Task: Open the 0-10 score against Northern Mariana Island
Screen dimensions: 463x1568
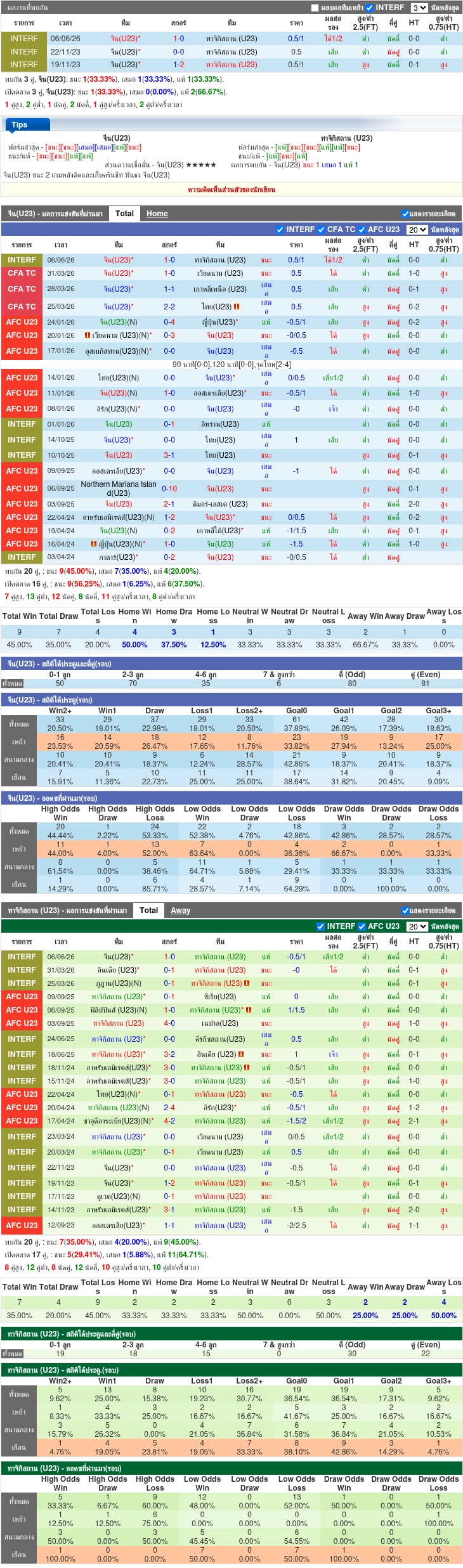Action: [169, 489]
